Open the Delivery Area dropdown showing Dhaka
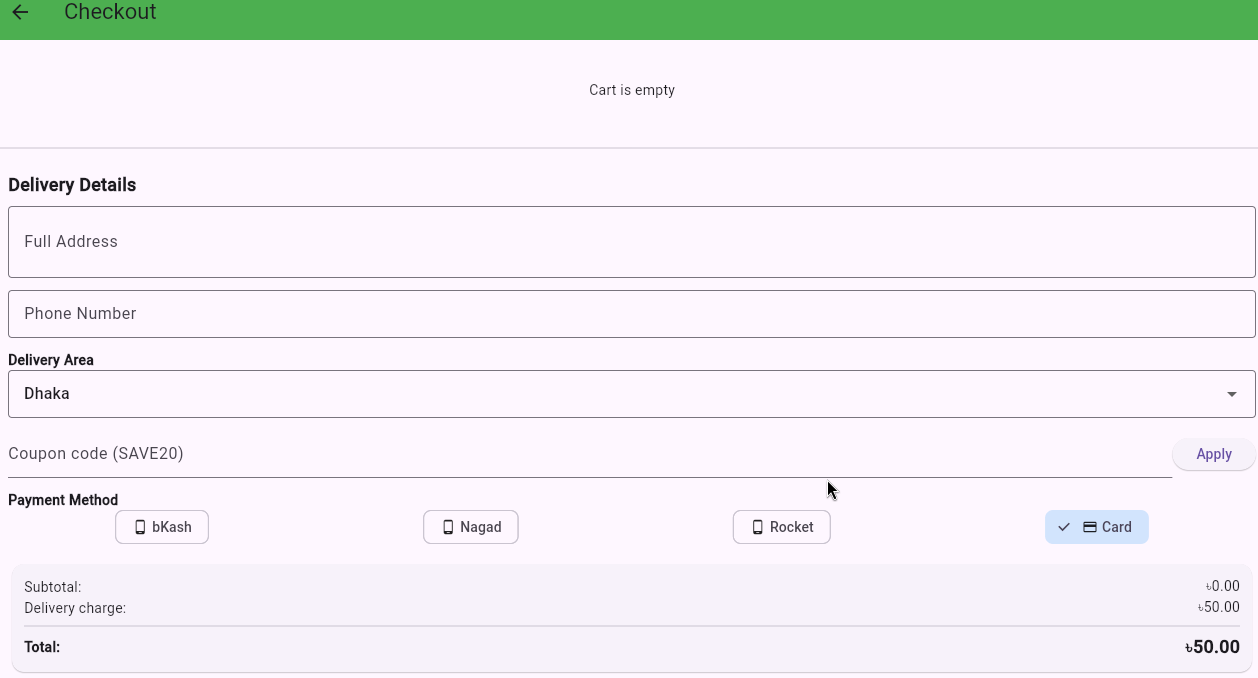Screen dimensions: 1258x678 [632, 394]
